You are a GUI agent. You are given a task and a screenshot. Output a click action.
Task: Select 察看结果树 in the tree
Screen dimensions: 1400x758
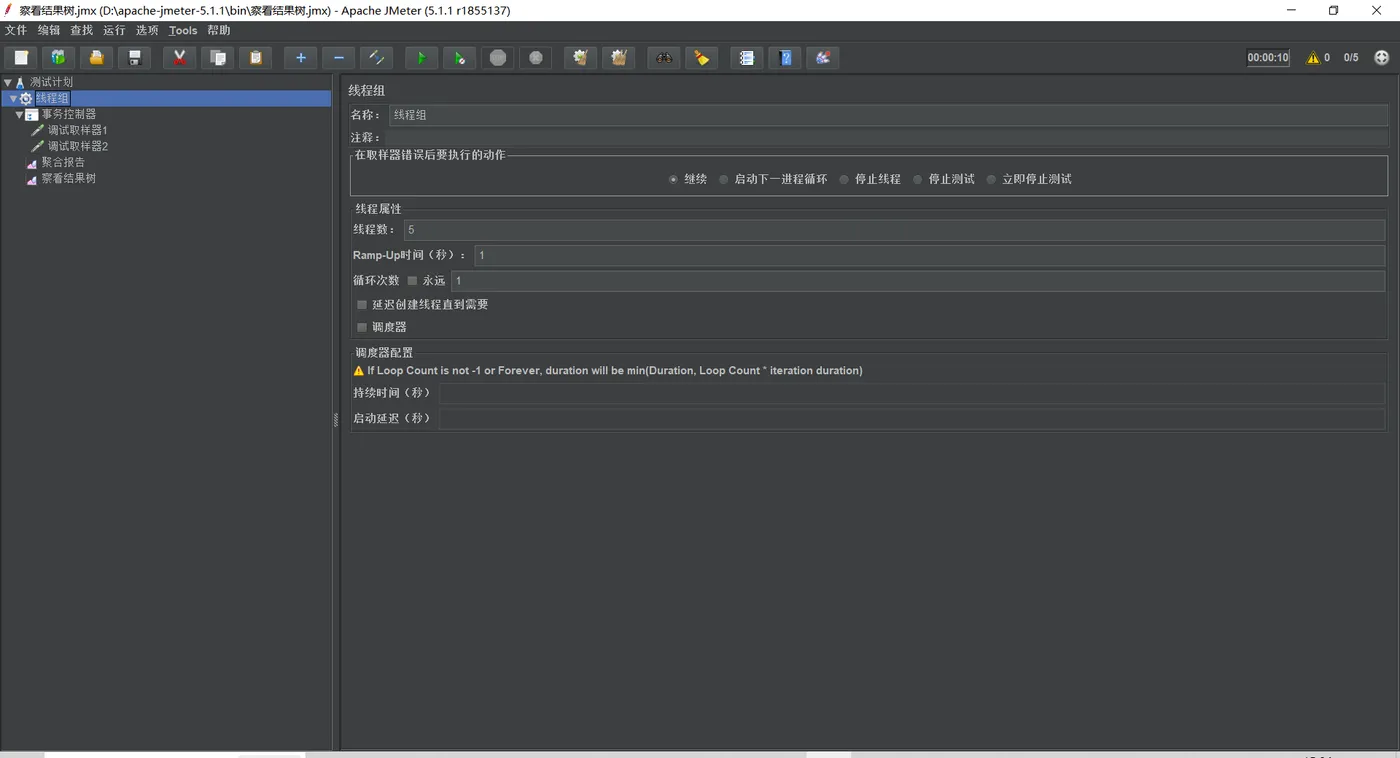pyautogui.click(x=69, y=179)
